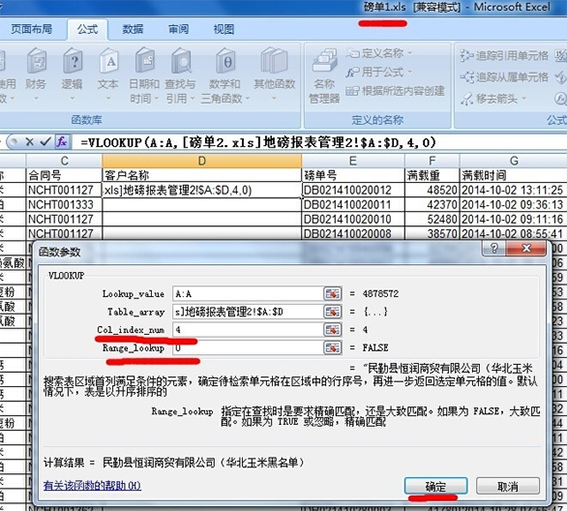Click weight cell 52480
The image size is (567, 511).
click(432, 219)
